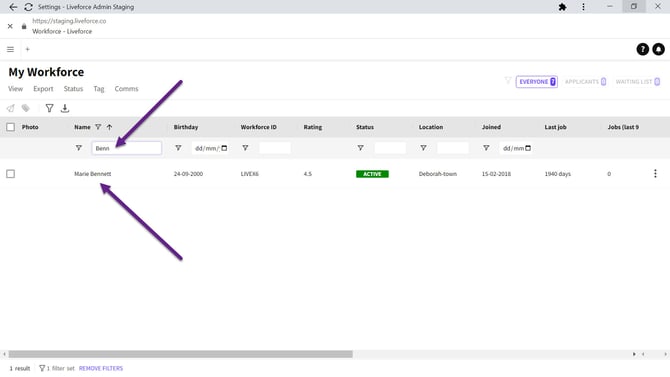Open Workforce ID filter operator funnel
The width and height of the screenshot is (670, 377).
245,148
